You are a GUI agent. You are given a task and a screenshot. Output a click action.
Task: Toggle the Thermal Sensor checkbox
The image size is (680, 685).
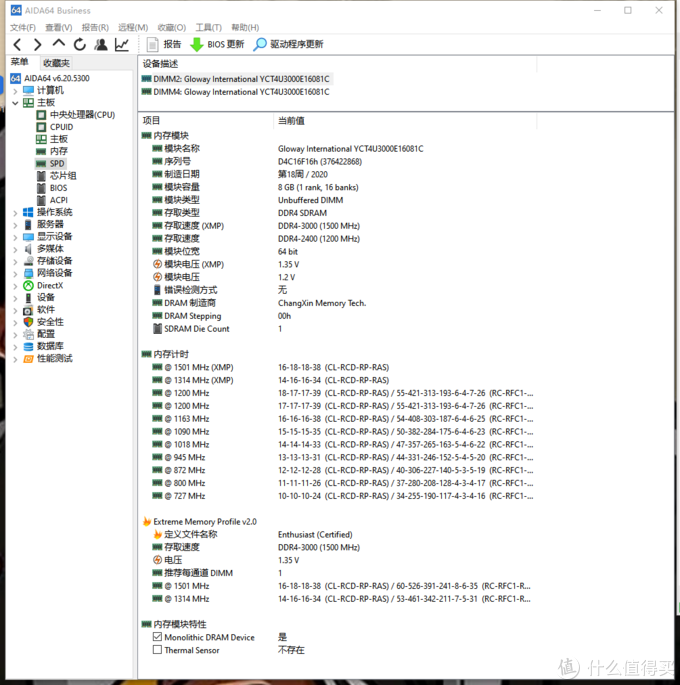(157, 650)
